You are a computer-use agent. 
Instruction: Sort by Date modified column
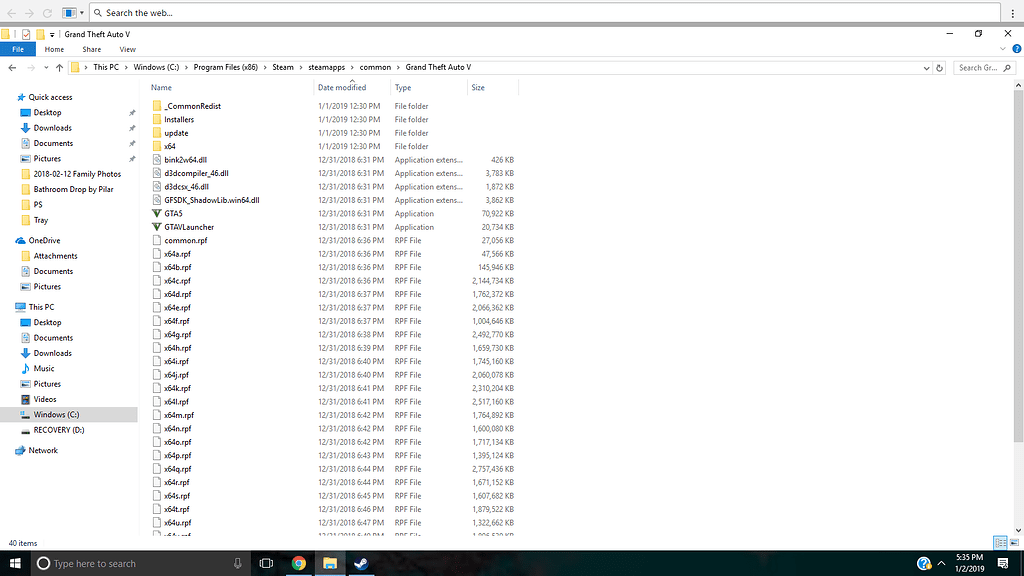coord(342,88)
